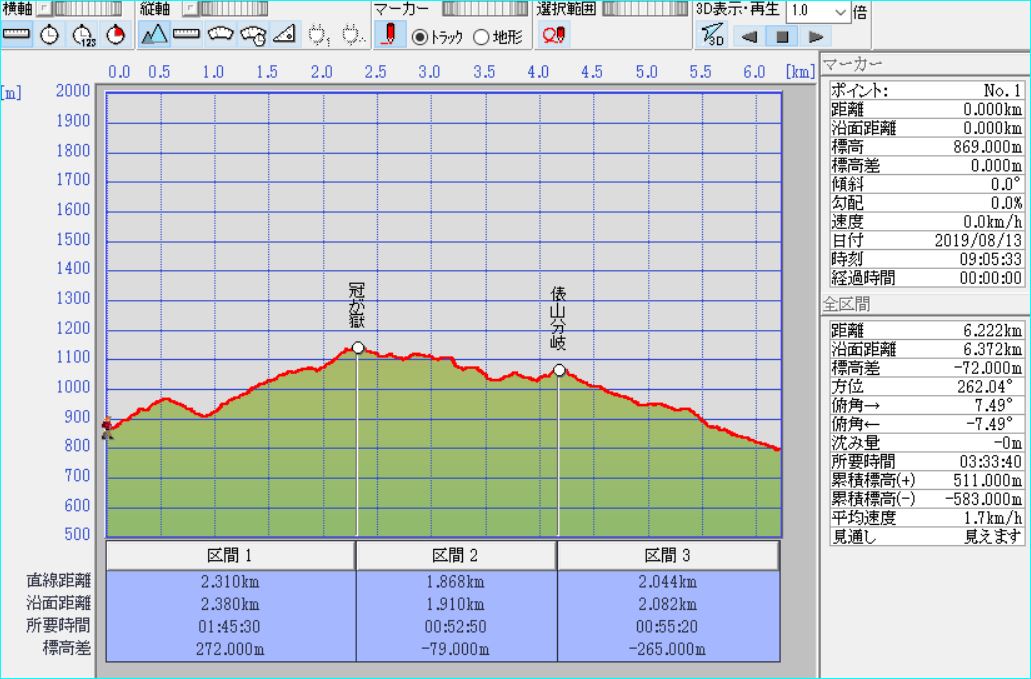Stop the 3D playback
Image resolution: width=1031 pixels, height=679 pixels.
click(x=782, y=37)
